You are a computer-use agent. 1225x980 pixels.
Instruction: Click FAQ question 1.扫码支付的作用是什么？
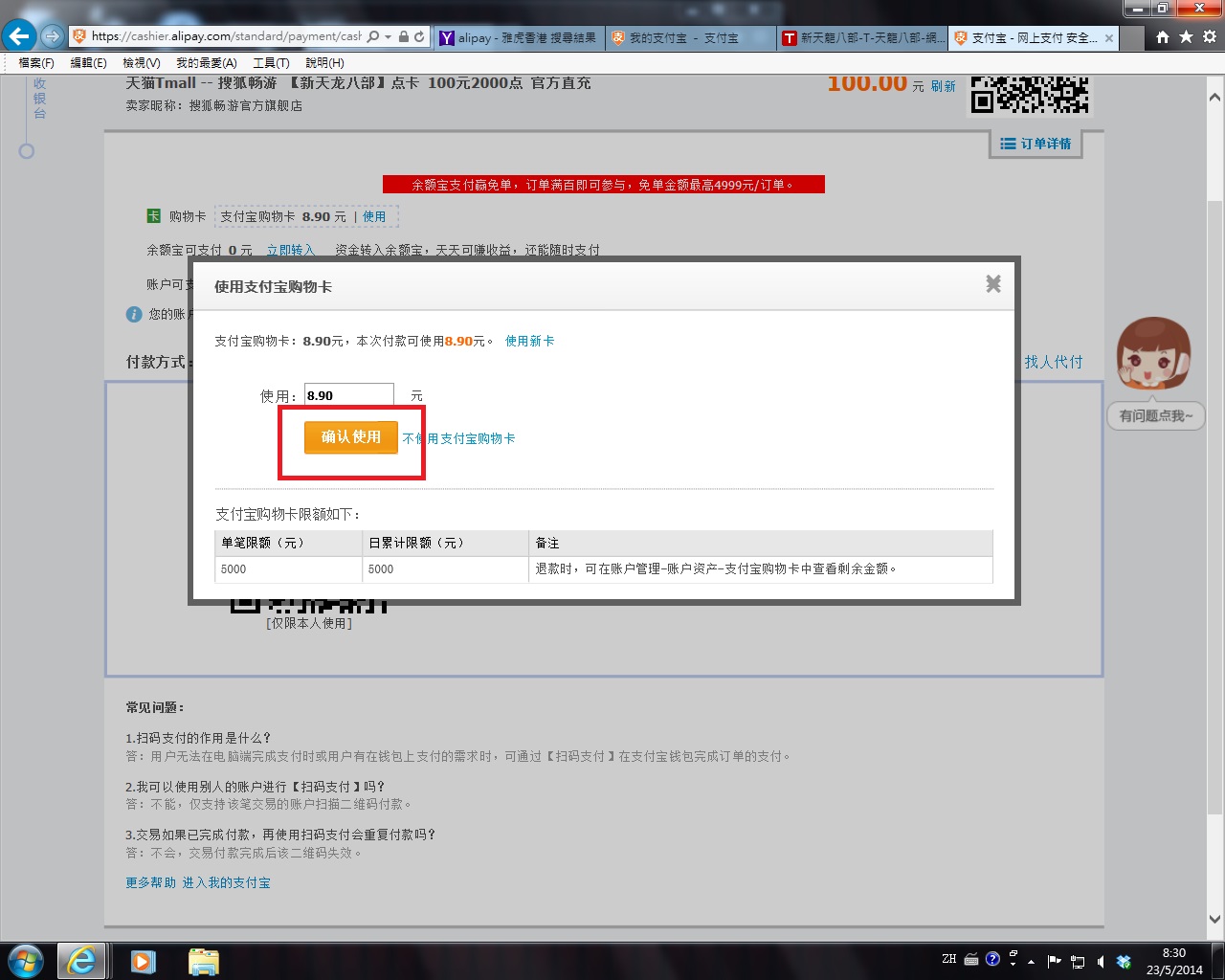tap(198, 738)
